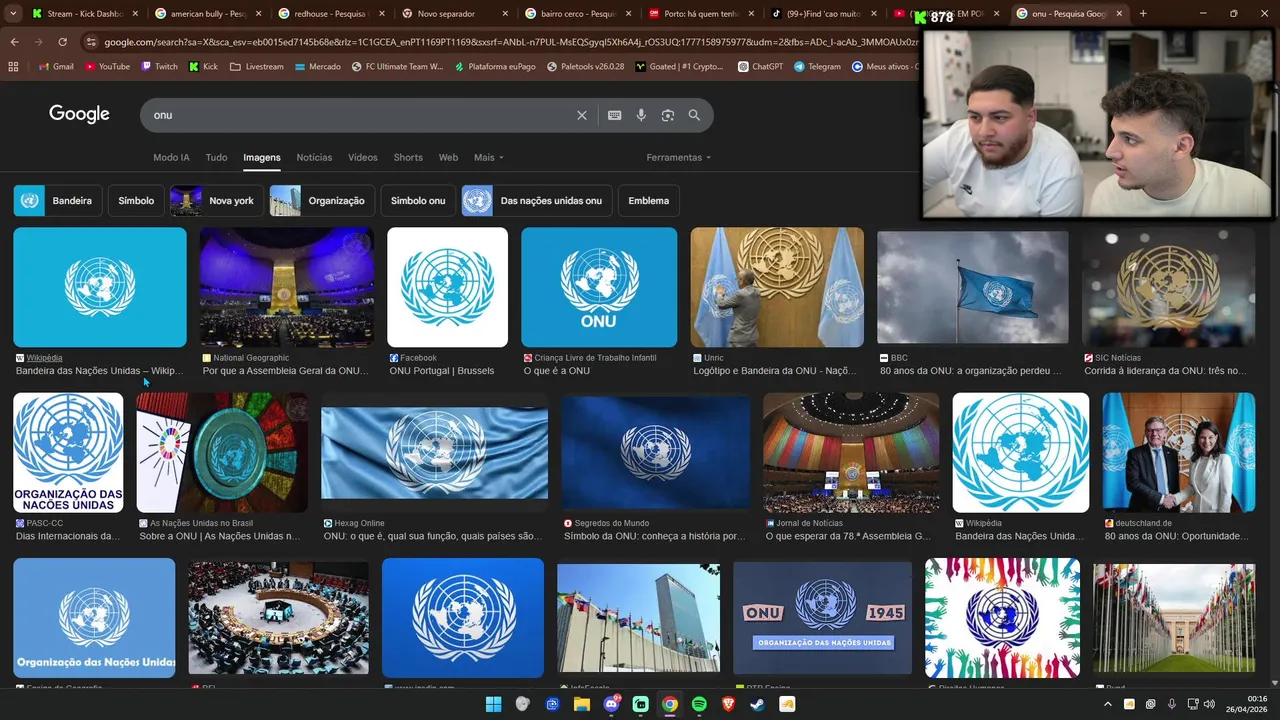Image resolution: width=1280 pixels, height=720 pixels.
Task: Filter images by Emblema chip
Action: tap(649, 201)
